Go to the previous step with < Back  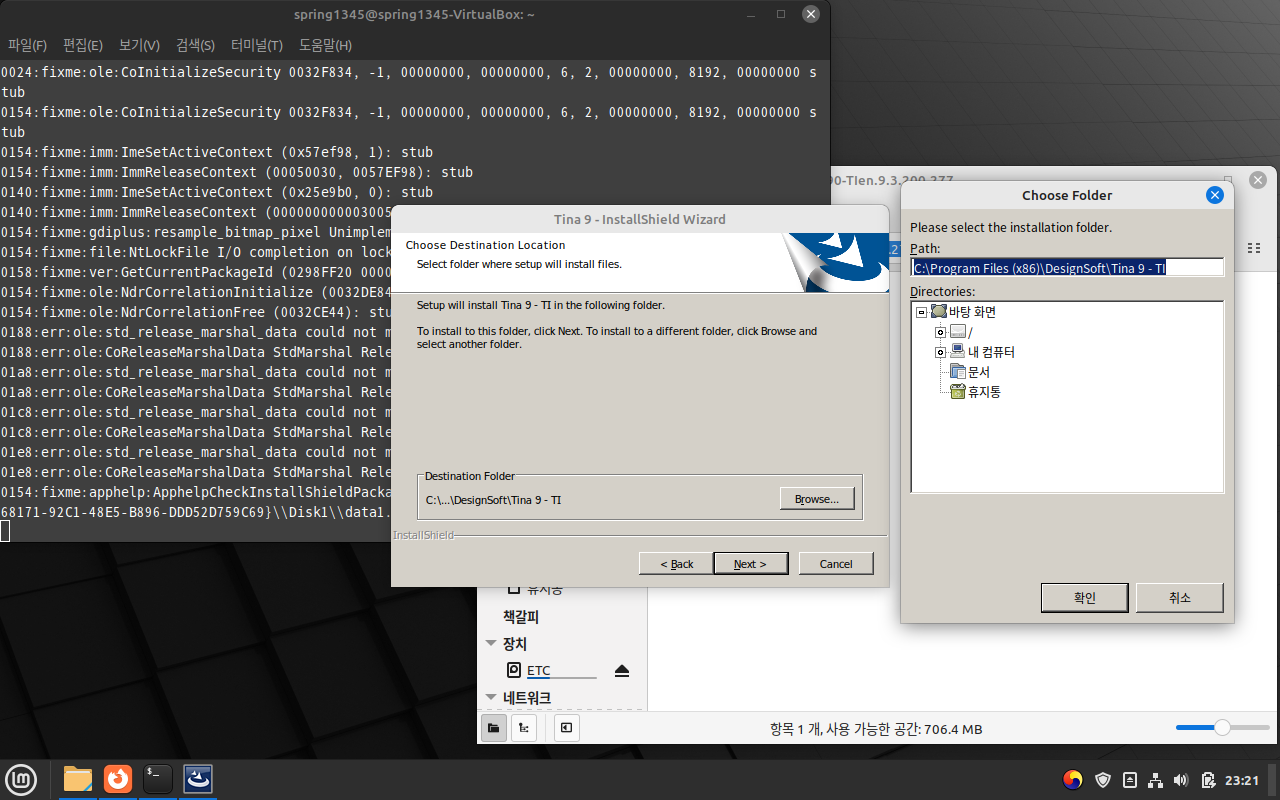click(x=677, y=564)
